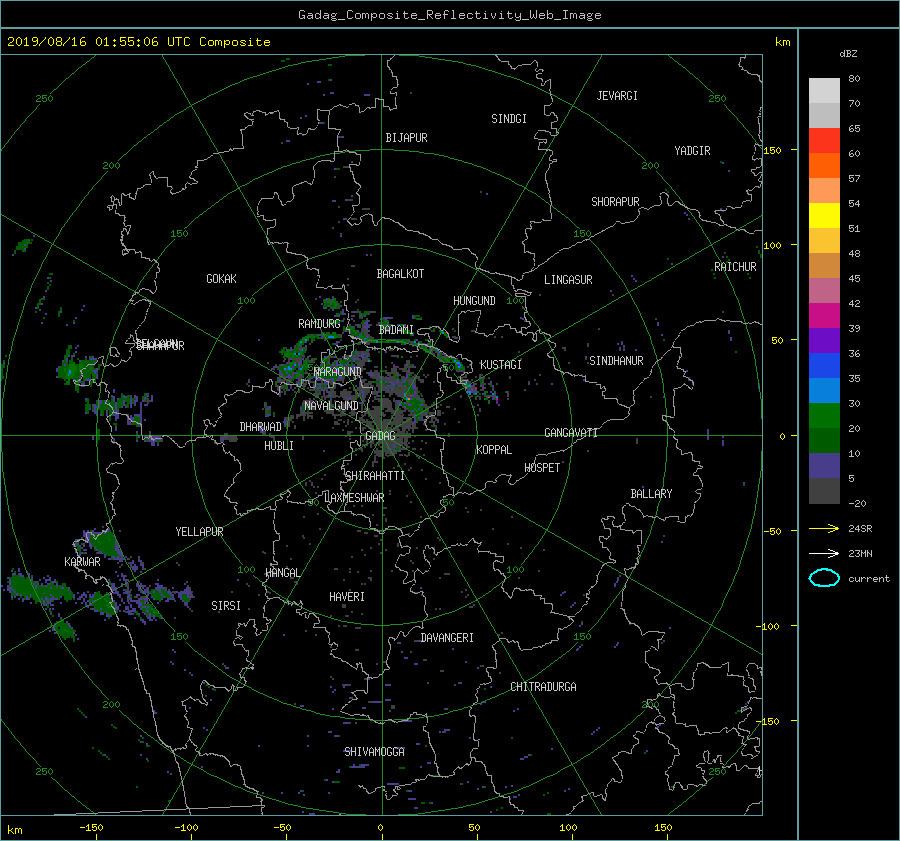Click the LAXMESHWAR city label
The width and height of the screenshot is (900, 841).
(x=354, y=498)
